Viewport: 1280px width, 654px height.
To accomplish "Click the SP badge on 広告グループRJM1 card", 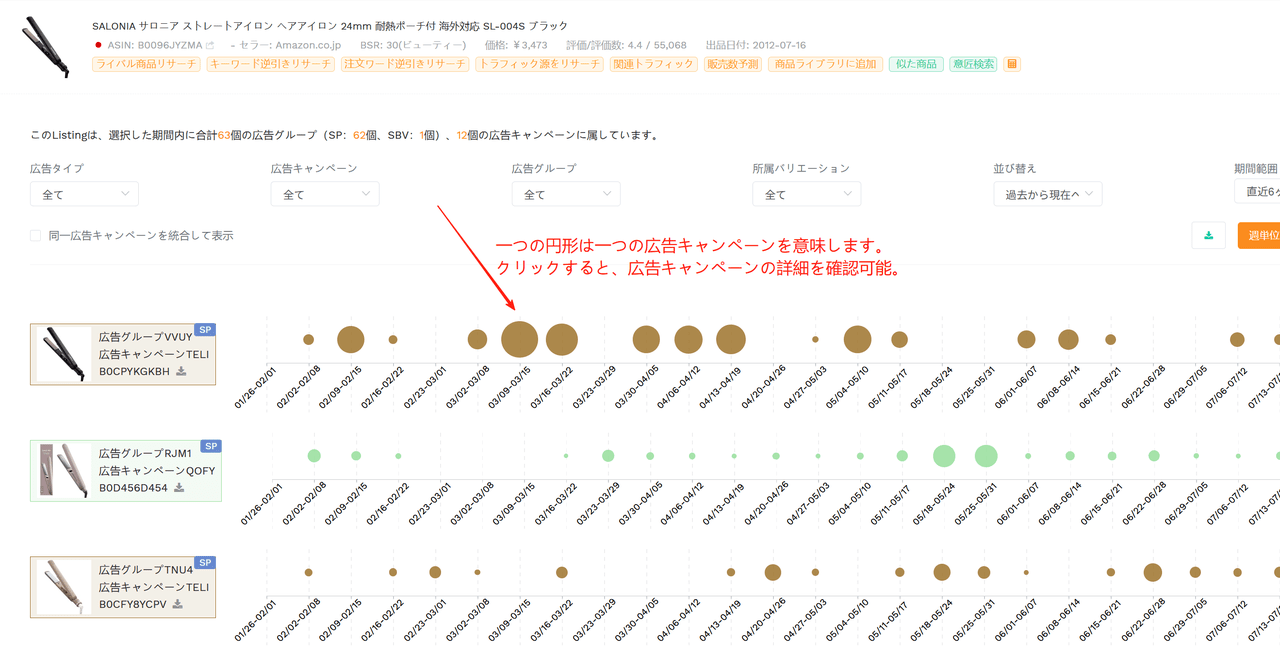I will coord(211,446).
